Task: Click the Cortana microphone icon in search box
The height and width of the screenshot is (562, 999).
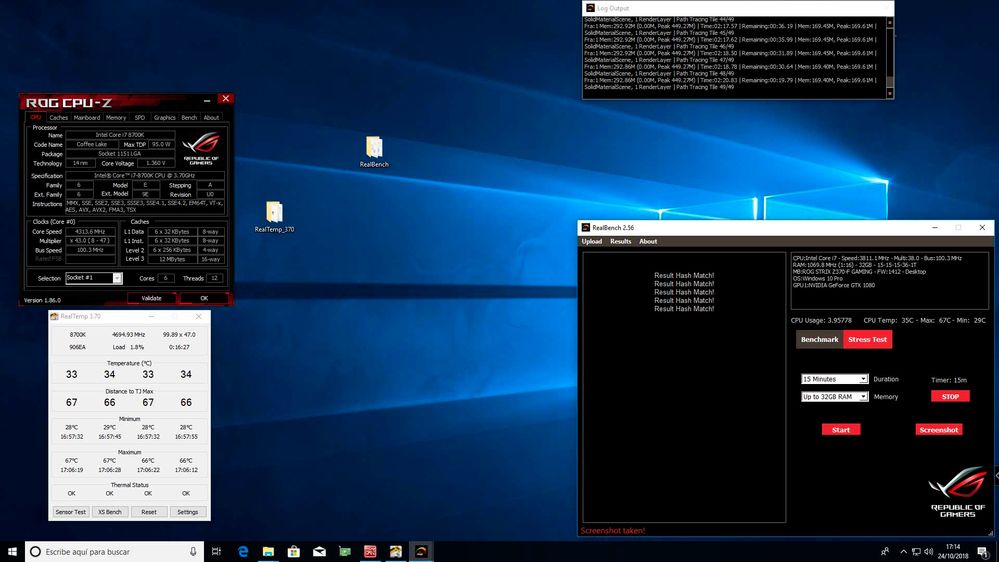Action: tap(193, 551)
